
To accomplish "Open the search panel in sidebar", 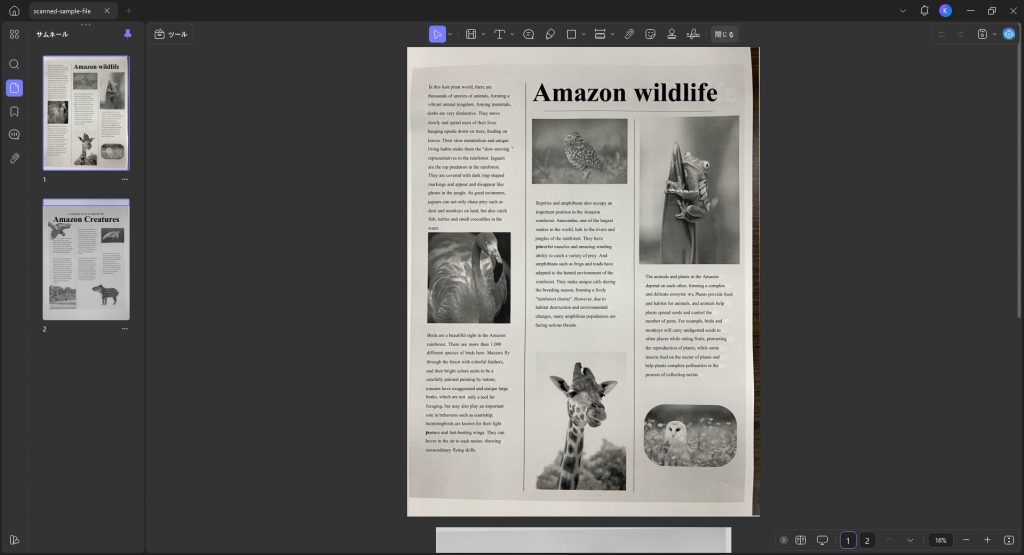I will click(x=14, y=64).
